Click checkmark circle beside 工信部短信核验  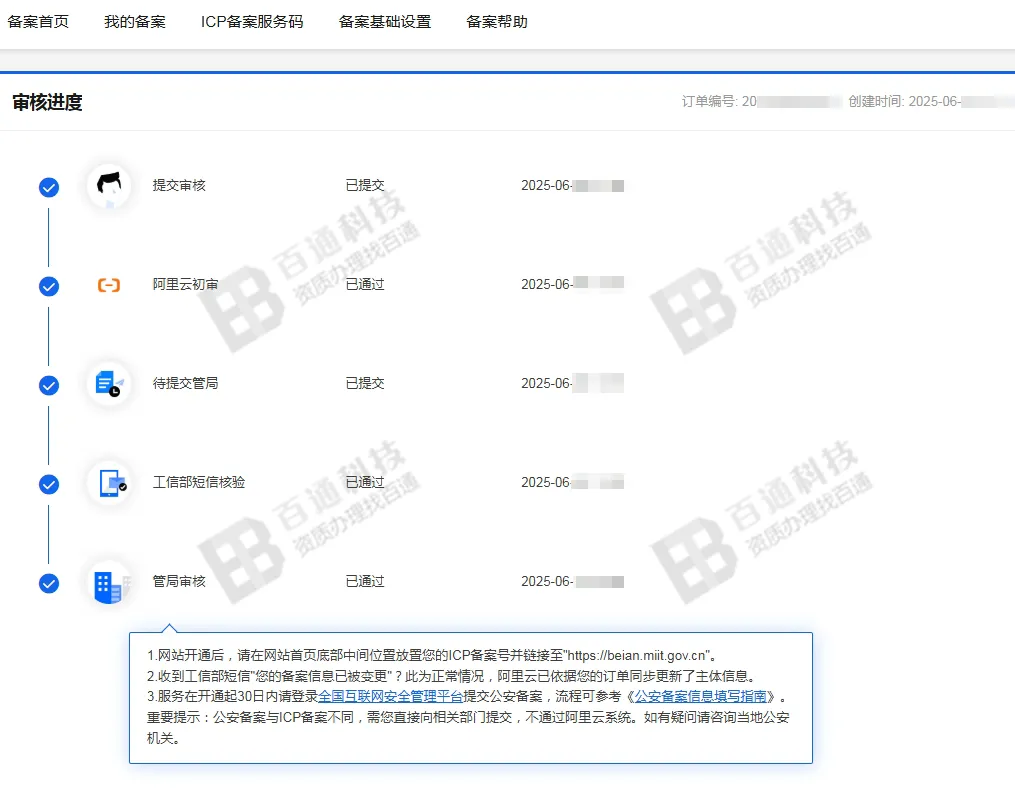pyautogui.click(x=49, y=484)
